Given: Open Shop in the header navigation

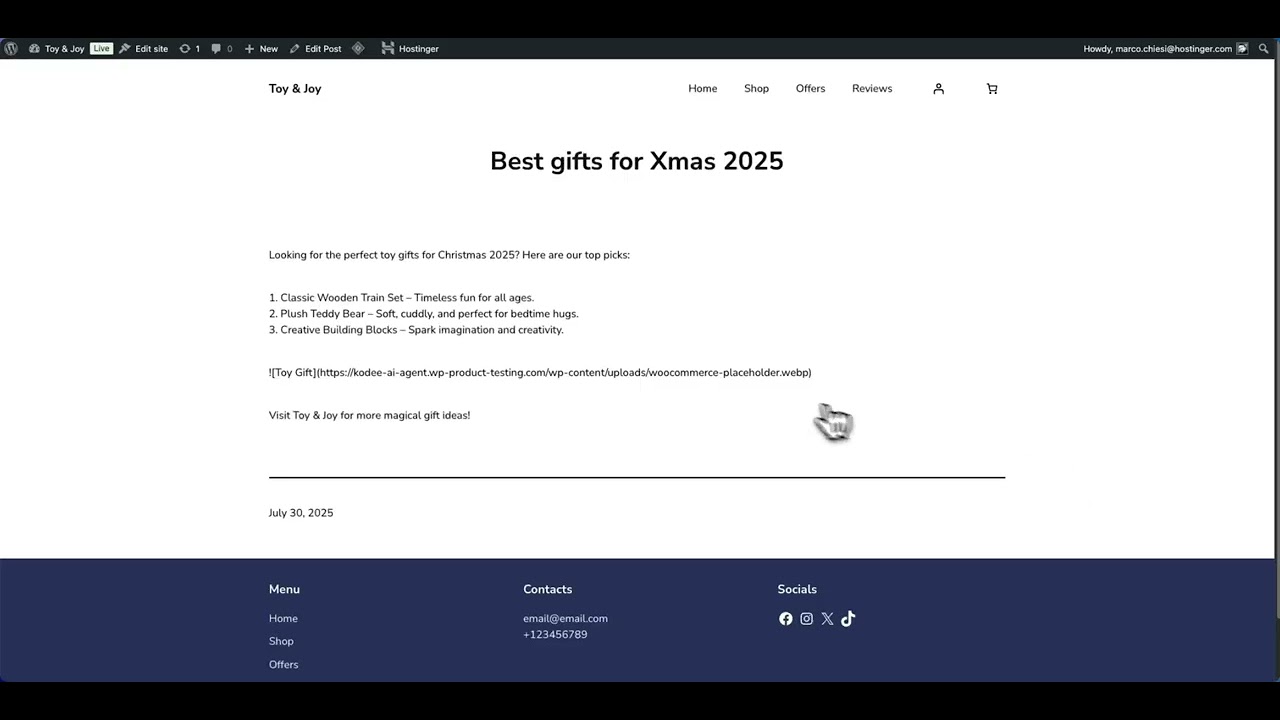Looking at the screenshot, I should coord(756,89).
